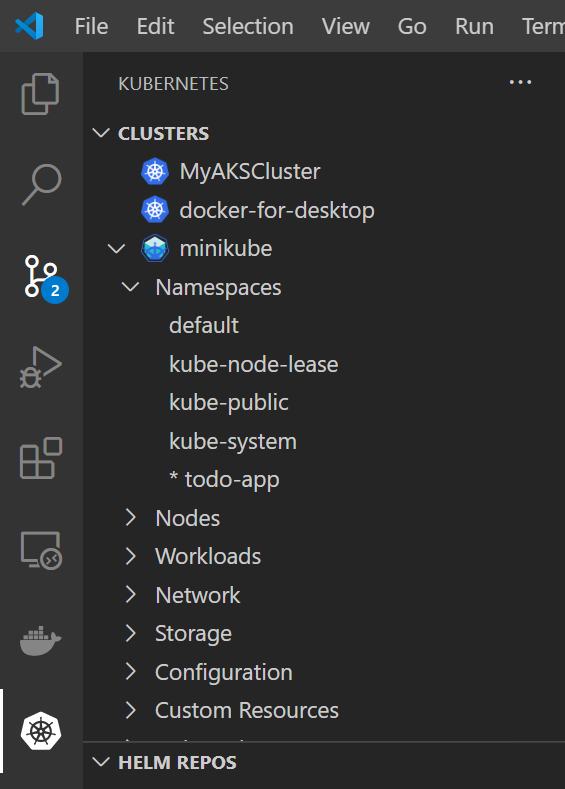
Task: Open Source Control view with 2 changes
Action: click(44, 277)
